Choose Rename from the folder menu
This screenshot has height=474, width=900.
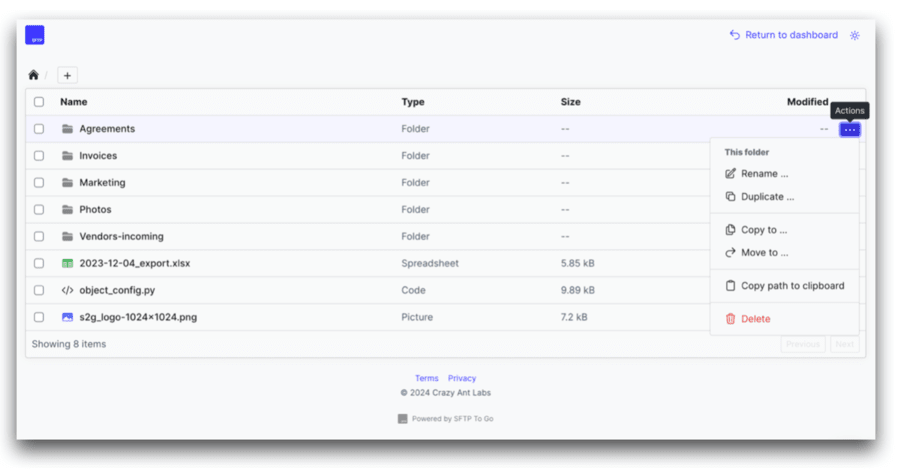764,174
